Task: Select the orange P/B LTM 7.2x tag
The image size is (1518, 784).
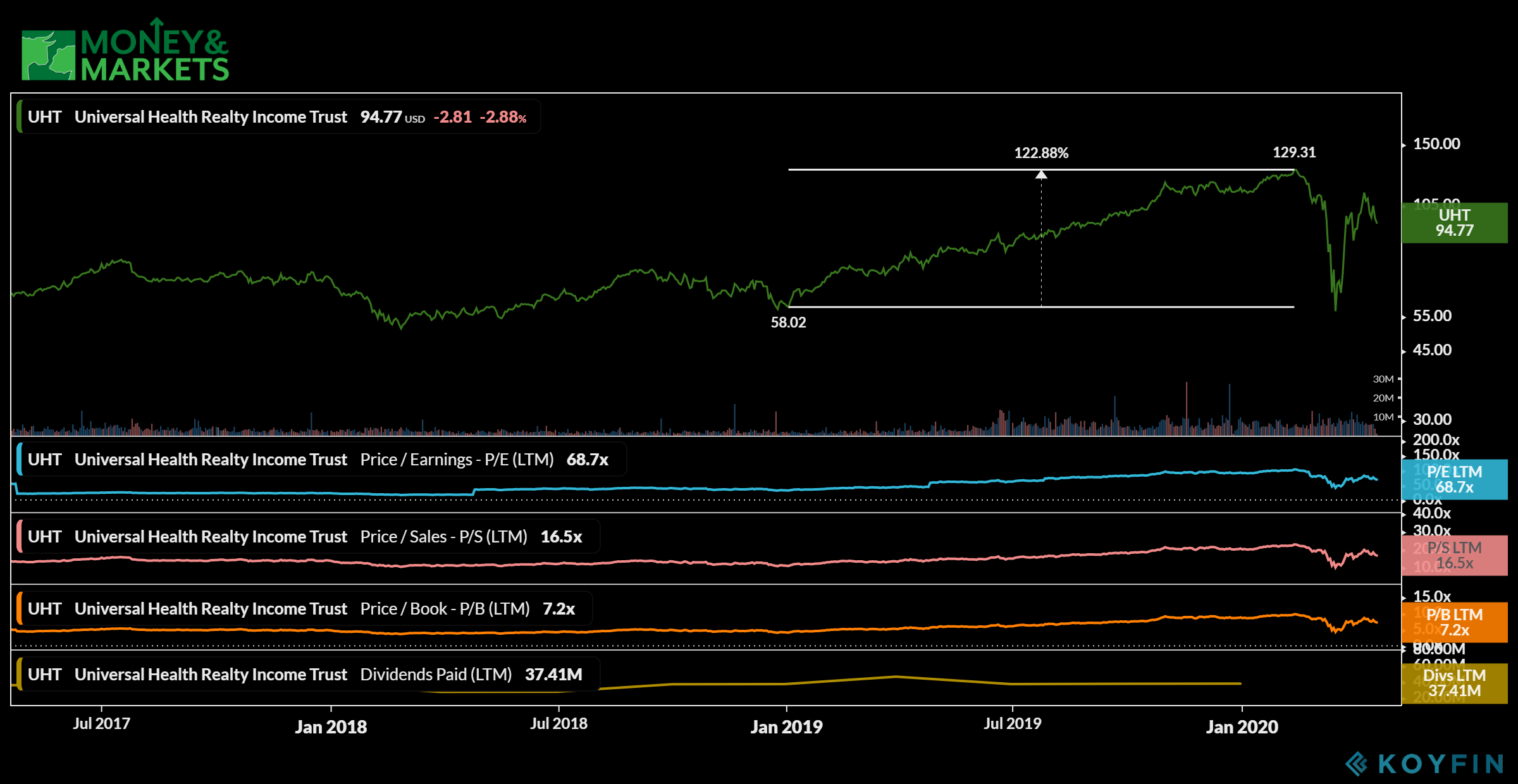Action: click(x=1454, y=622)
